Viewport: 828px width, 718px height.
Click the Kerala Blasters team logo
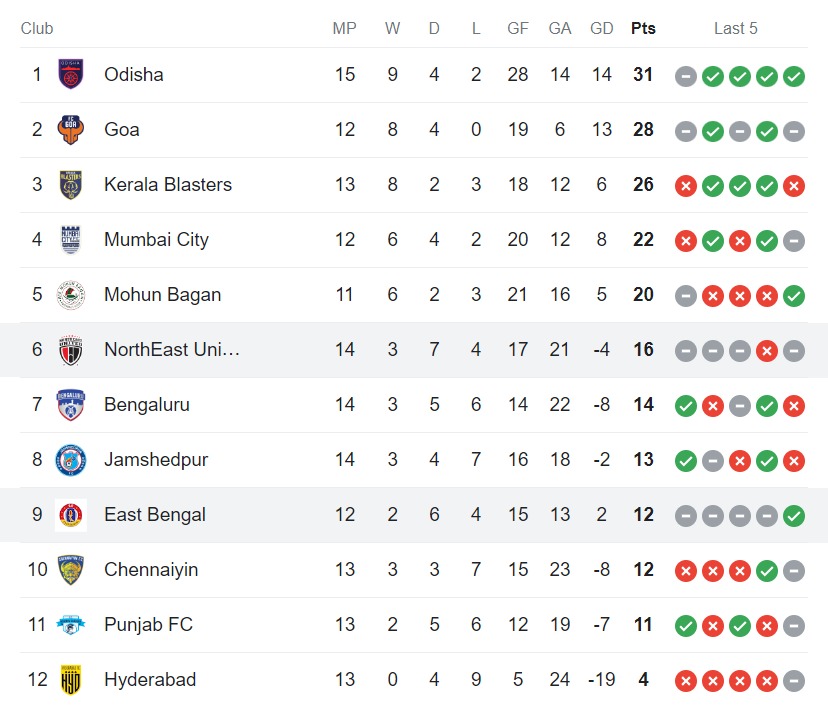tap(70, 185)
